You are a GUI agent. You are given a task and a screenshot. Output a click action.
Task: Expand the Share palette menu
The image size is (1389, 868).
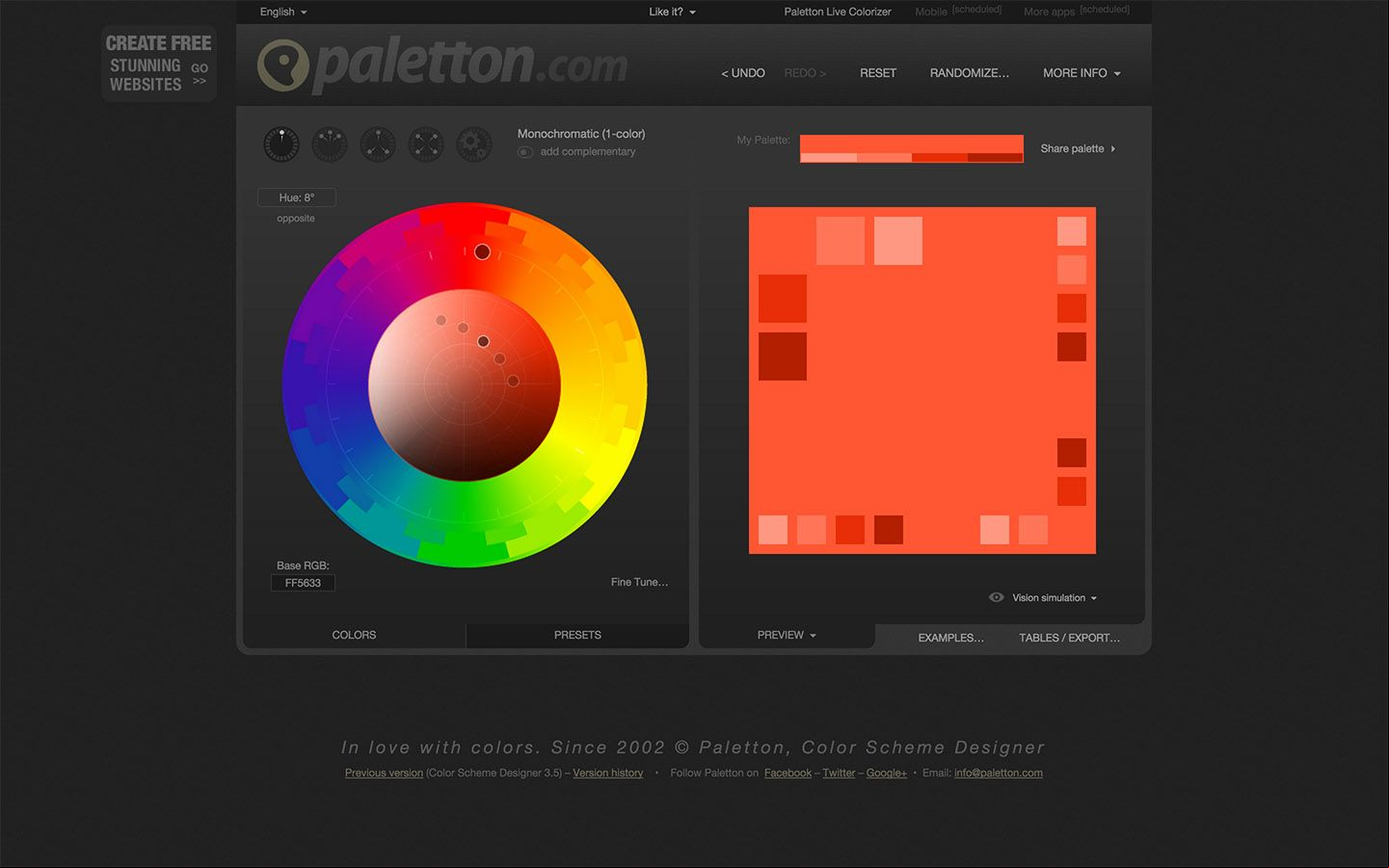click(x=1078, y=148)
